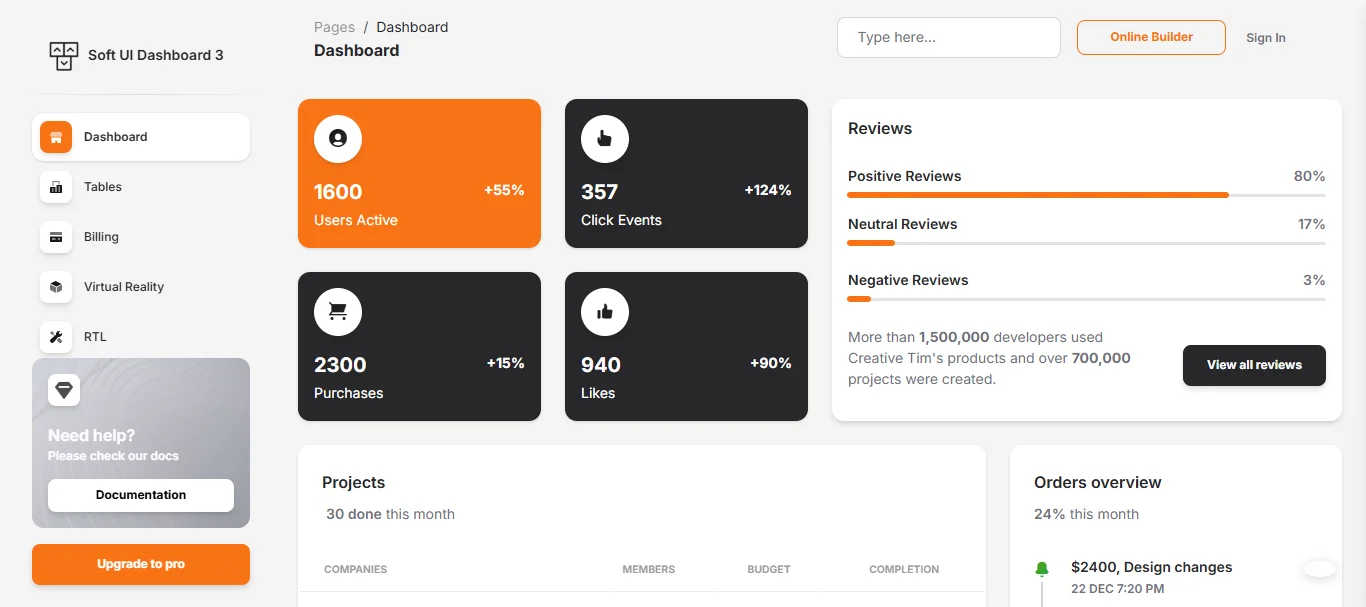Click the thumbs-up icon on Likes card
Image resolution: width=1366 pixels, height=607 pixels.
[604, 312]
